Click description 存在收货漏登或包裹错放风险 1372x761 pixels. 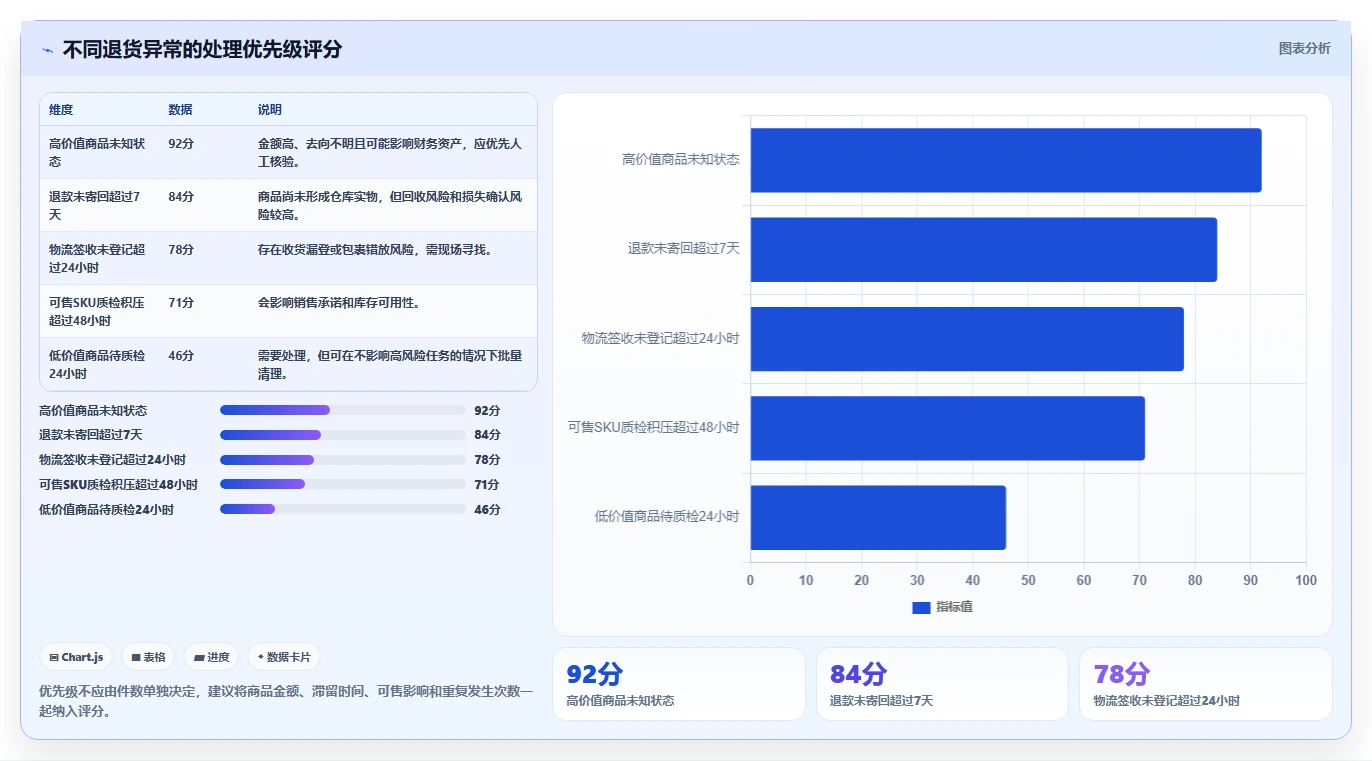[375, 250]
